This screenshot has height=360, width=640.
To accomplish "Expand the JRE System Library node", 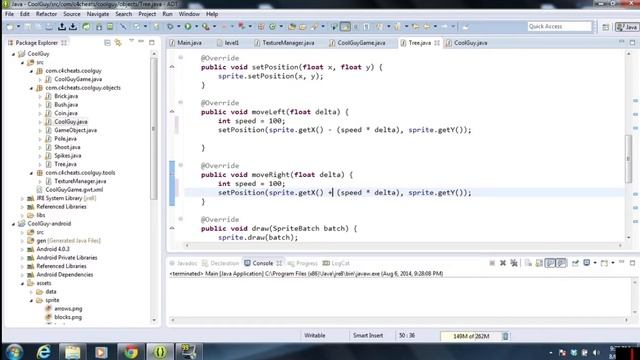I will (22, 198).
